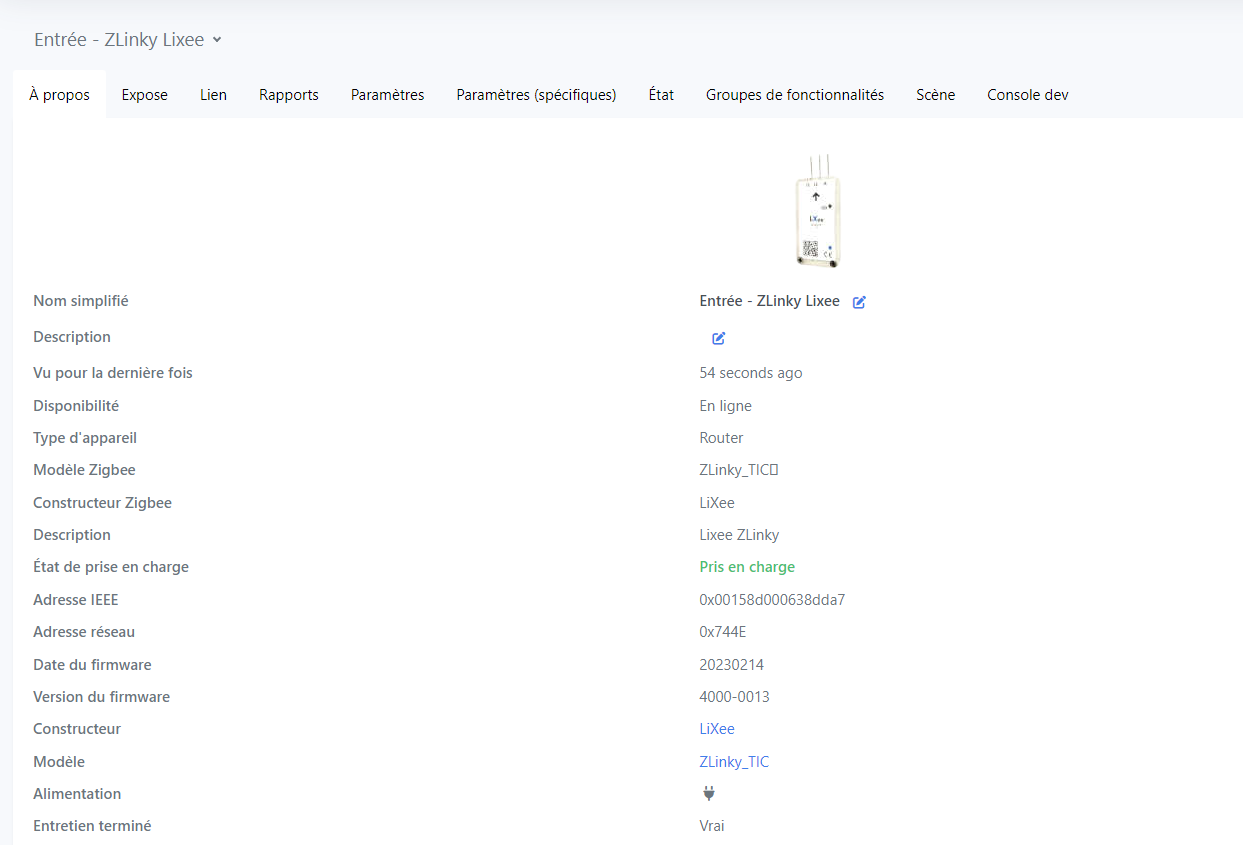Image resolution: width=1243 pixels, height=845 pixels.
Task: Open the ZLinky_TIC model link
Action: pyautogui.click(x=734, y=762)
